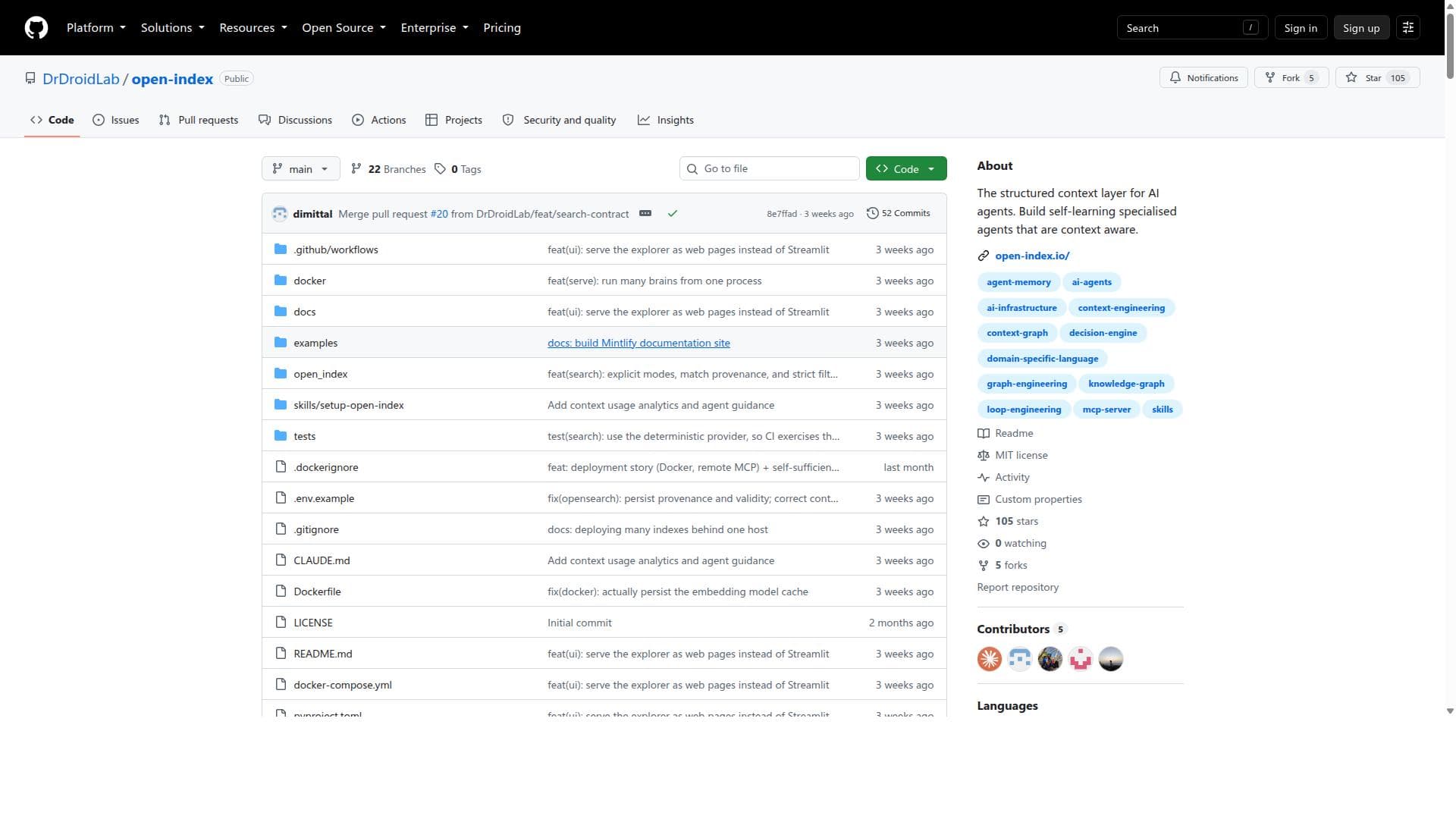Open the 52 Commits history link
This screenshot has height=819, width=1456.
pyautogui.click(x=899, y=214)
